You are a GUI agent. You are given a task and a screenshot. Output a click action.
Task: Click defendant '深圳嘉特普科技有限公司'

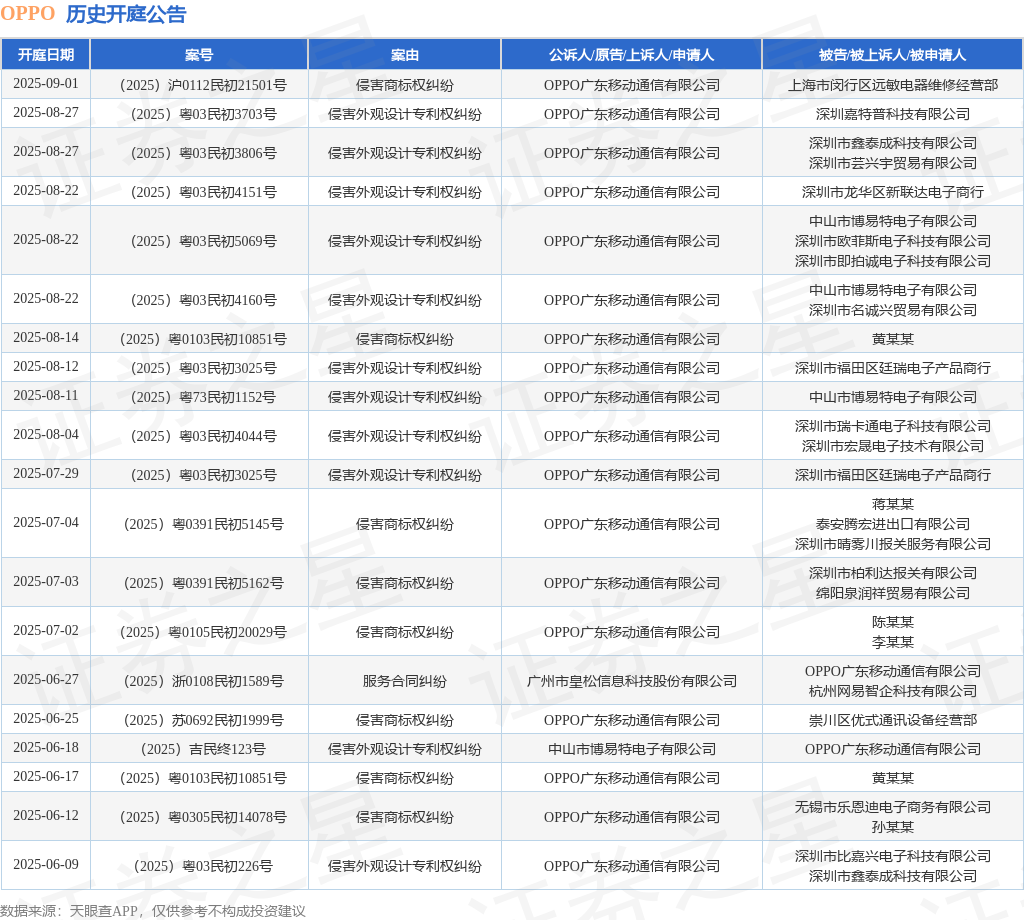coord(893,114)
